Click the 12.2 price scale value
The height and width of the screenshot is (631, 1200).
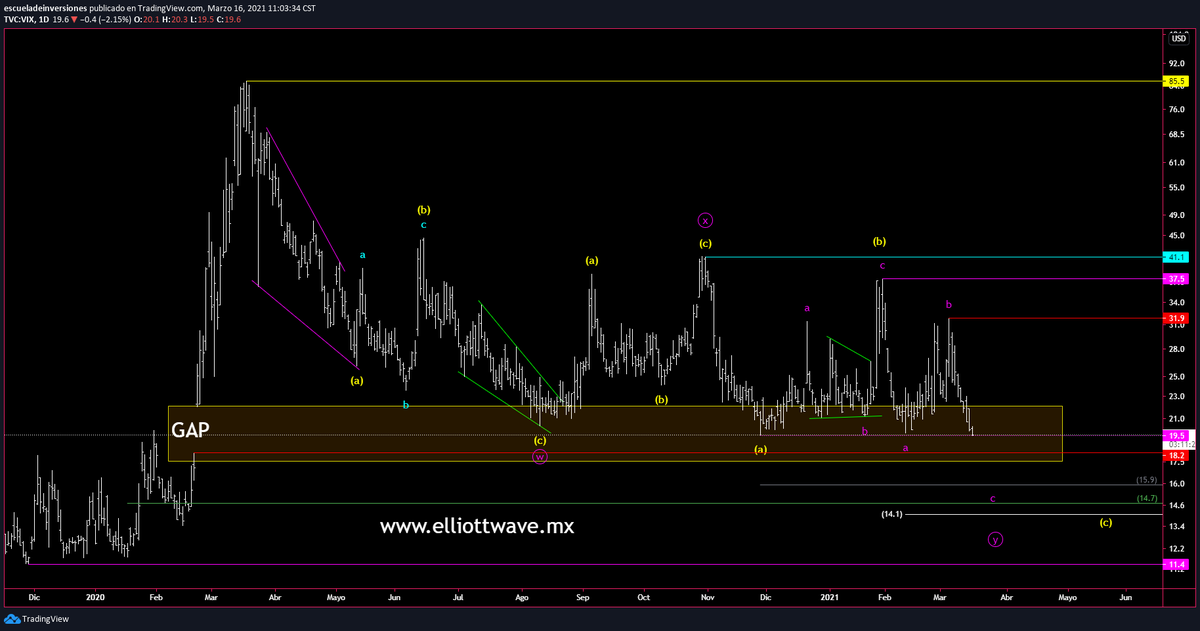pyautogui.click(x=1176, y=549)
